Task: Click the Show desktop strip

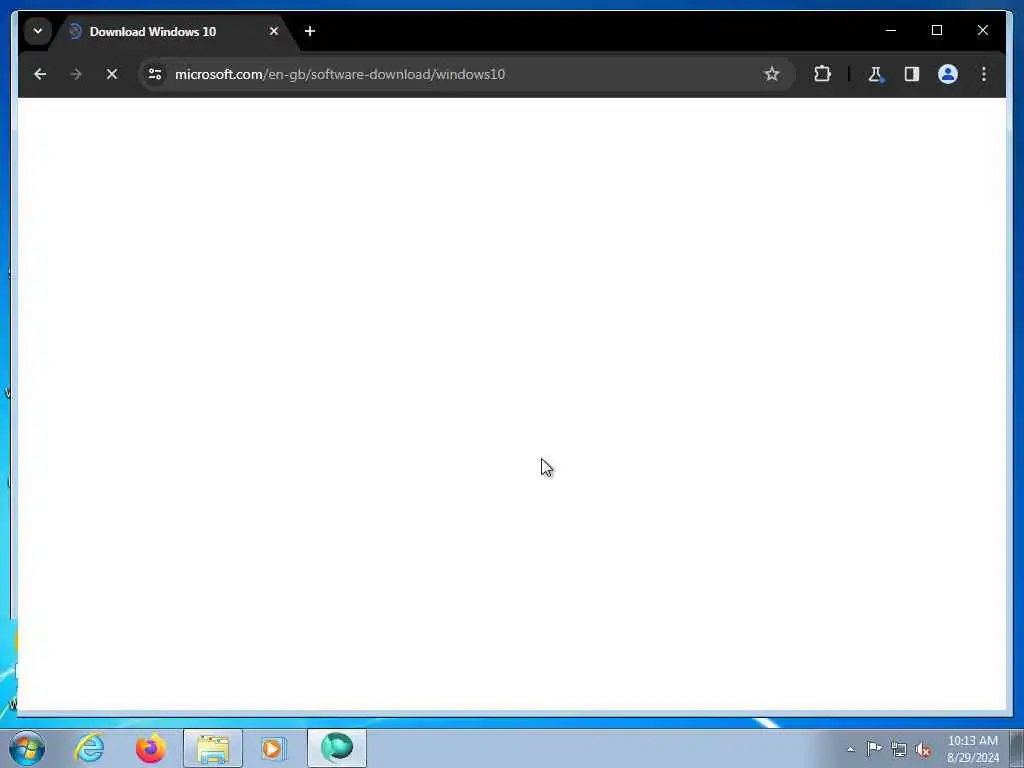Action: coord(1016,748)
